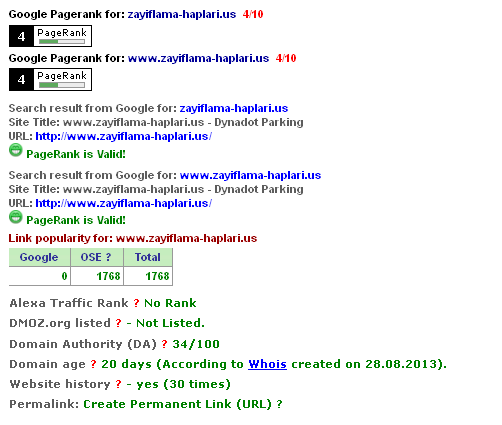Screen dimensions: 502x425
Task: Click the second green smiley icon
Action: point(15,217)
